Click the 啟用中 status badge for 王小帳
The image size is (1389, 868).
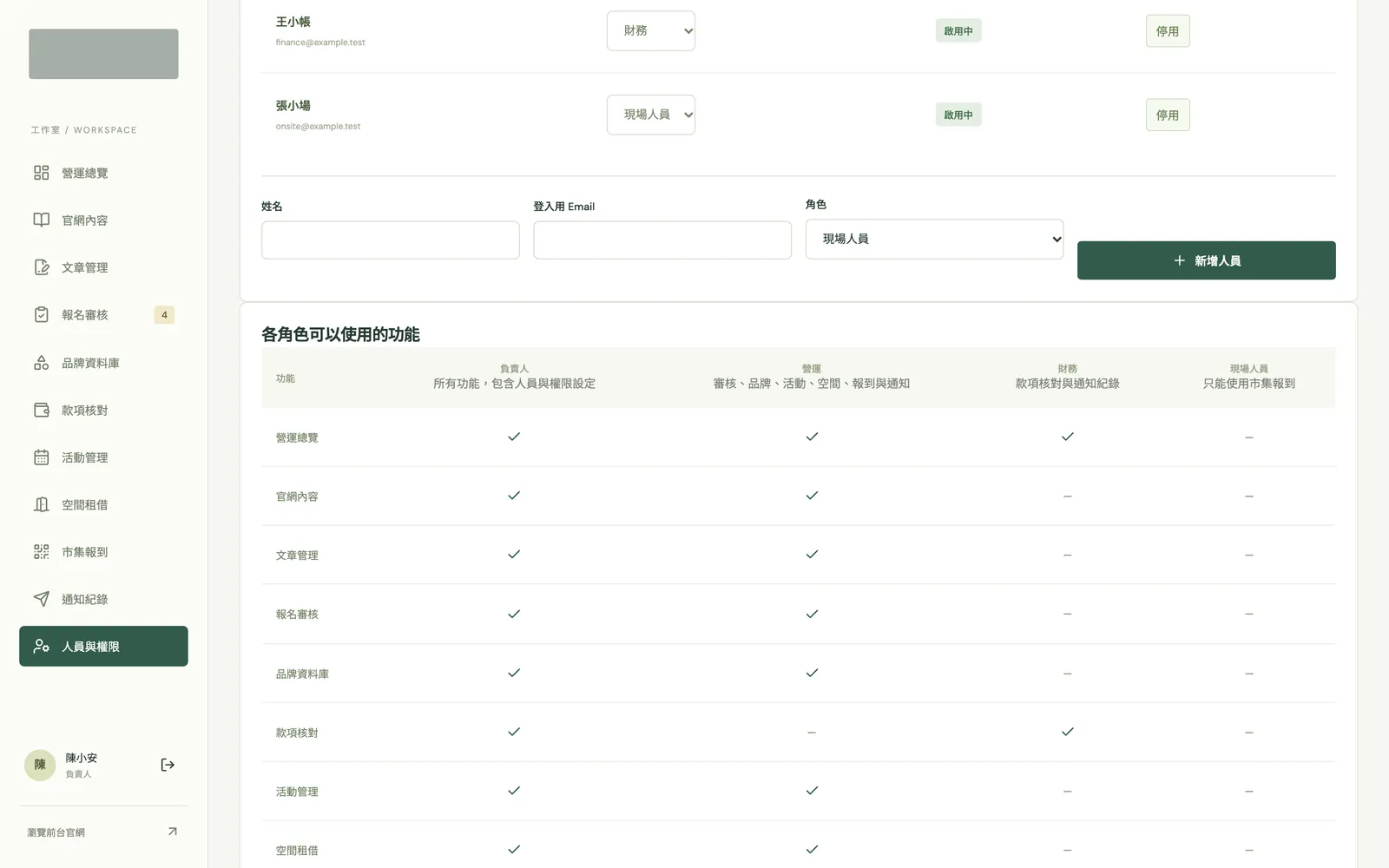point(958,31)
